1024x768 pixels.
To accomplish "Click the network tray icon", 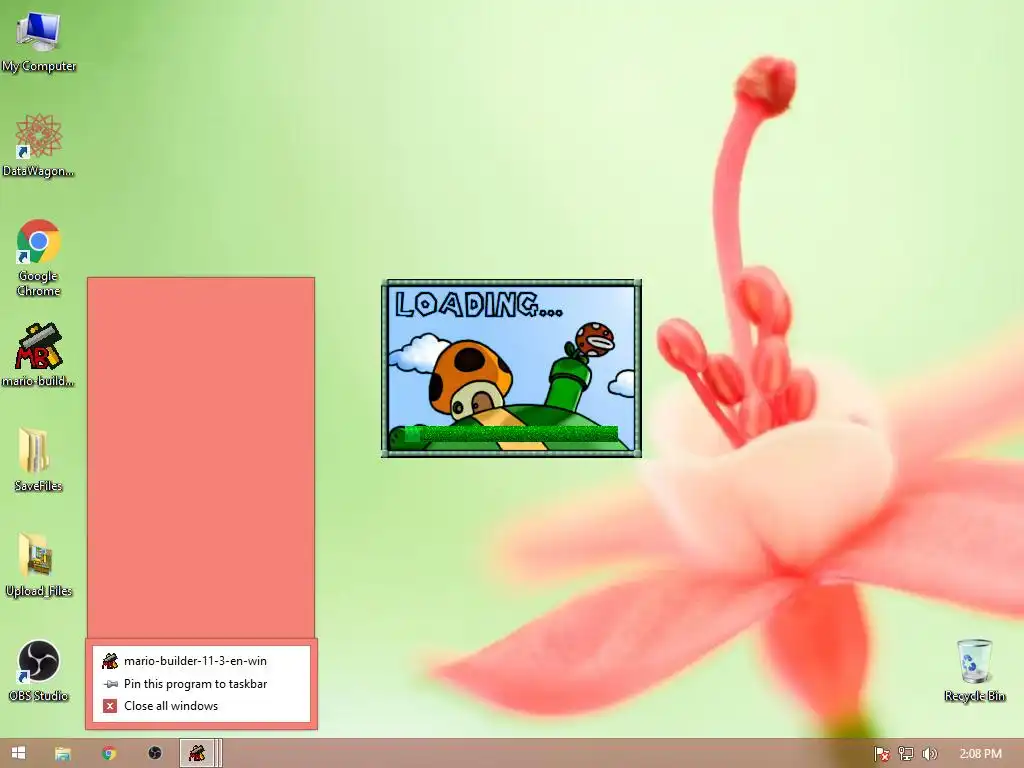I will click(x=906, y=754).
